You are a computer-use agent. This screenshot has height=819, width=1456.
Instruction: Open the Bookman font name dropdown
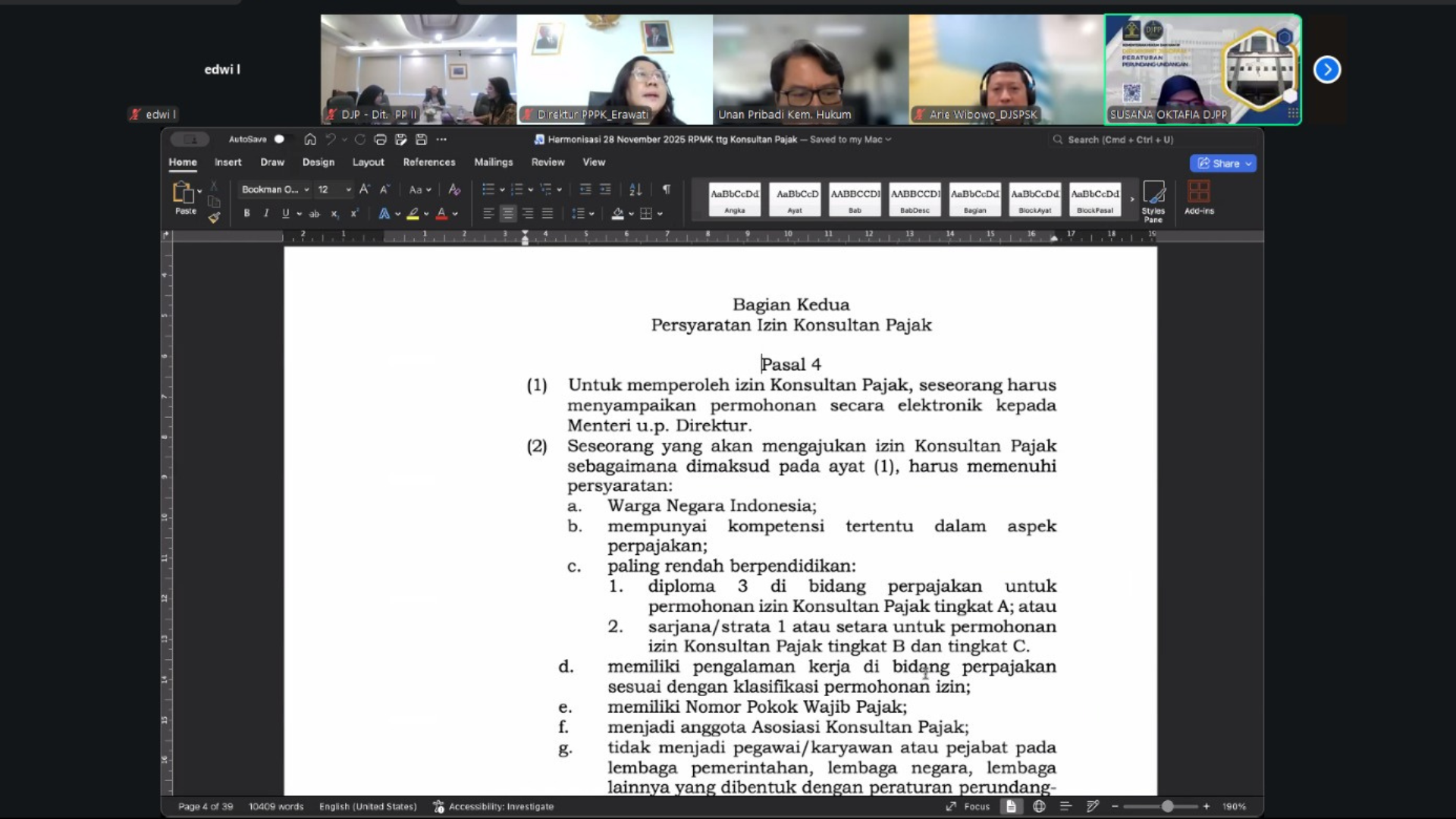(x=306, y=190)
